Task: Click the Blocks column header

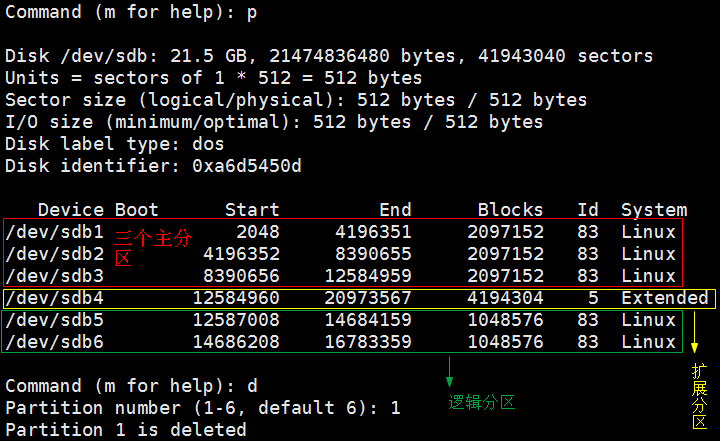Action: click(x=511, y=210)
